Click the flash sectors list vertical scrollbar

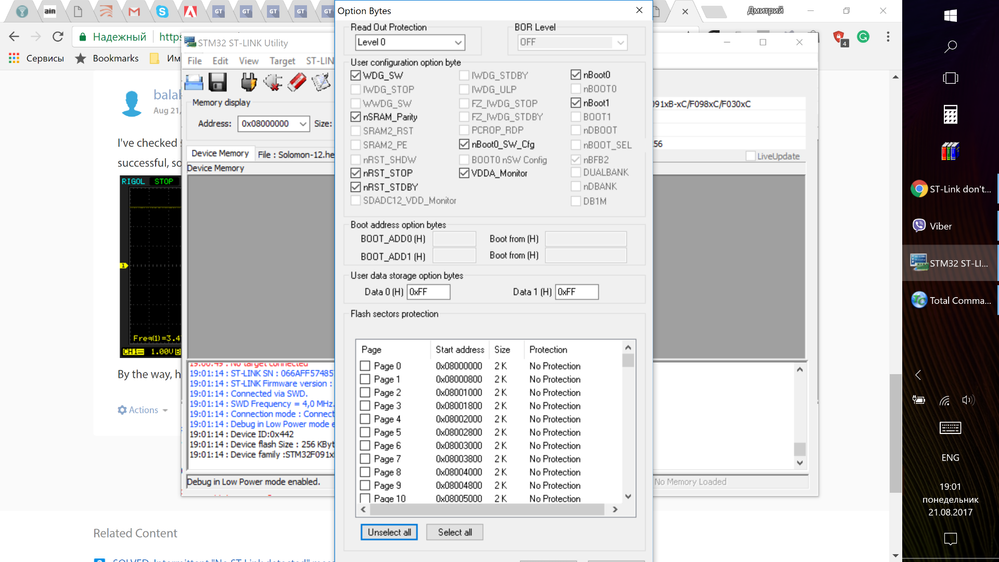click(x=628, y=421)
